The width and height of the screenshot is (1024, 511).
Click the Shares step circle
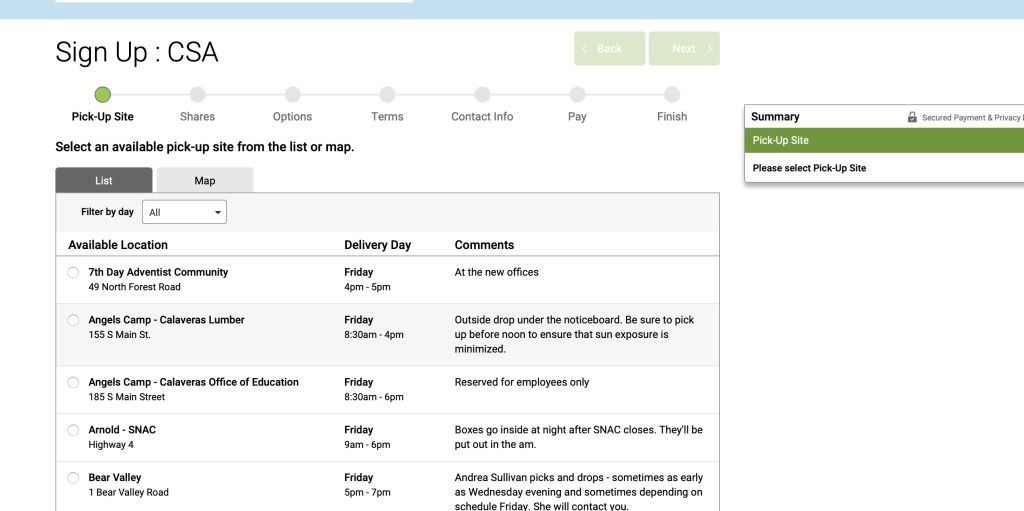(197, 95)
